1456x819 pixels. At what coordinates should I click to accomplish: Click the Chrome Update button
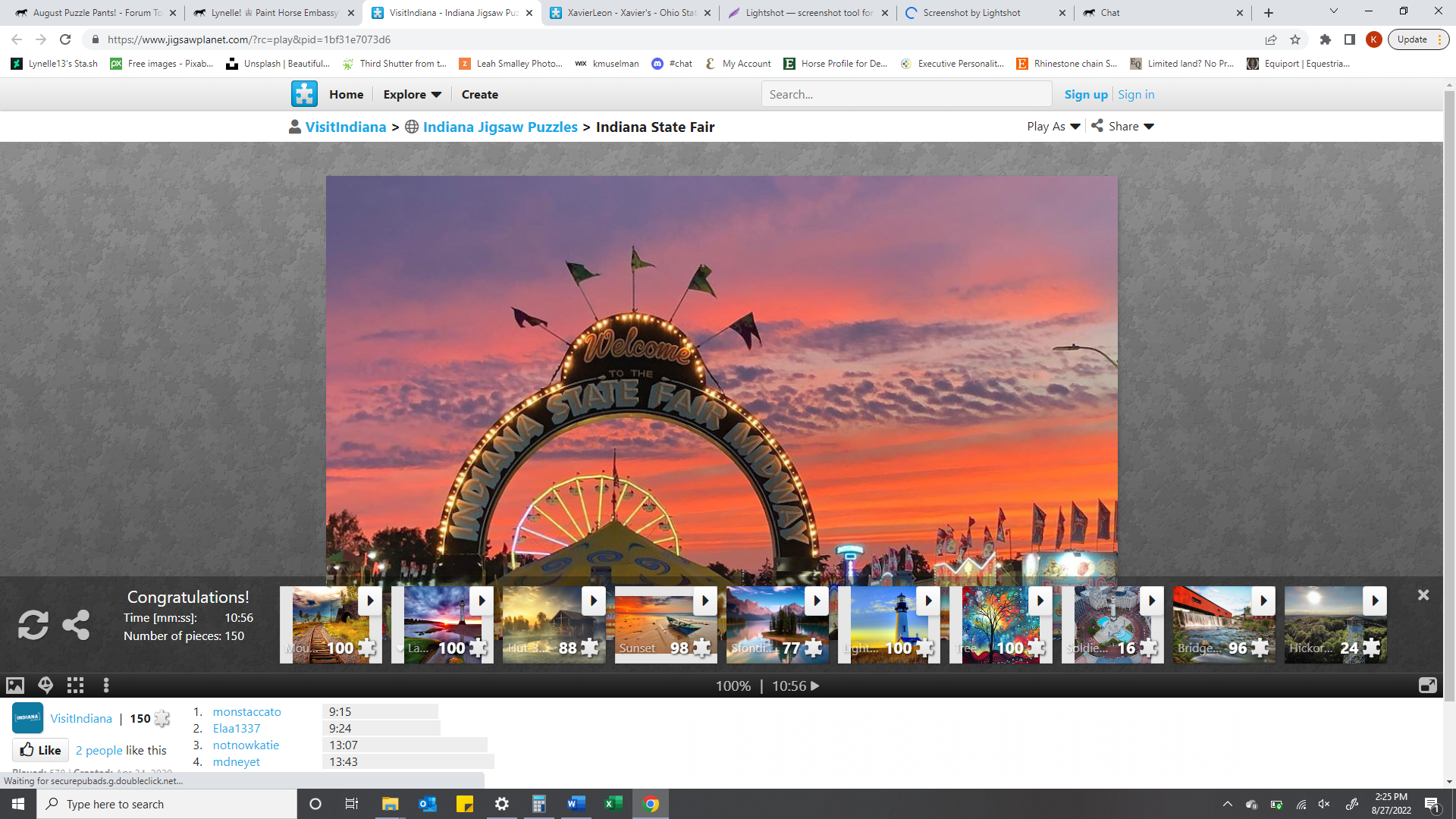pyautogui.click(x=1418, y=39)
